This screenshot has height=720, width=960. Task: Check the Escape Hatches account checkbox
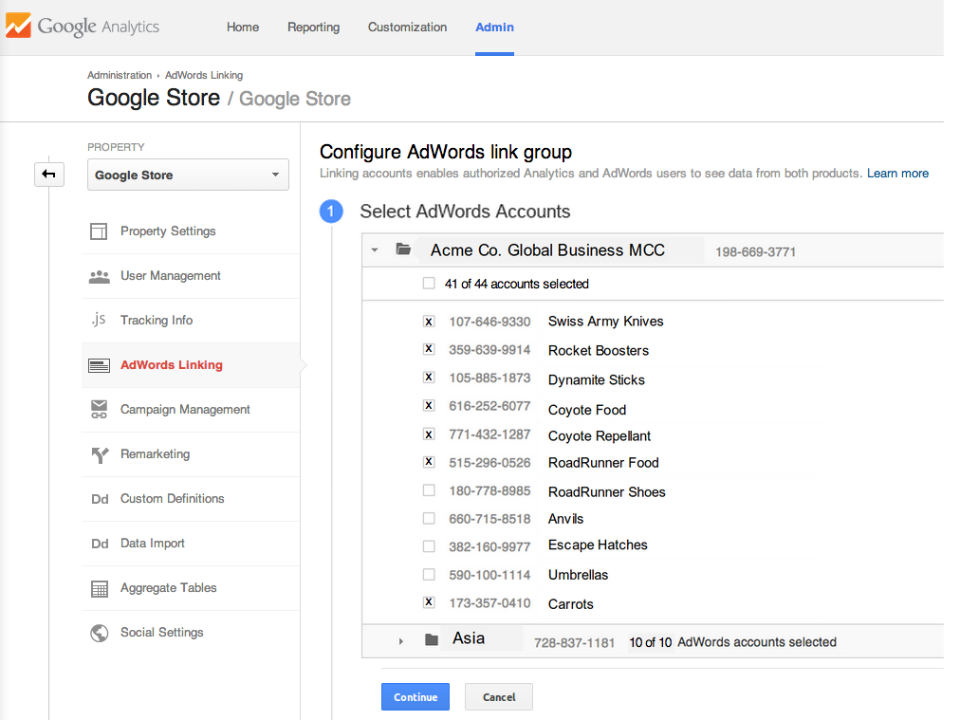429,546
